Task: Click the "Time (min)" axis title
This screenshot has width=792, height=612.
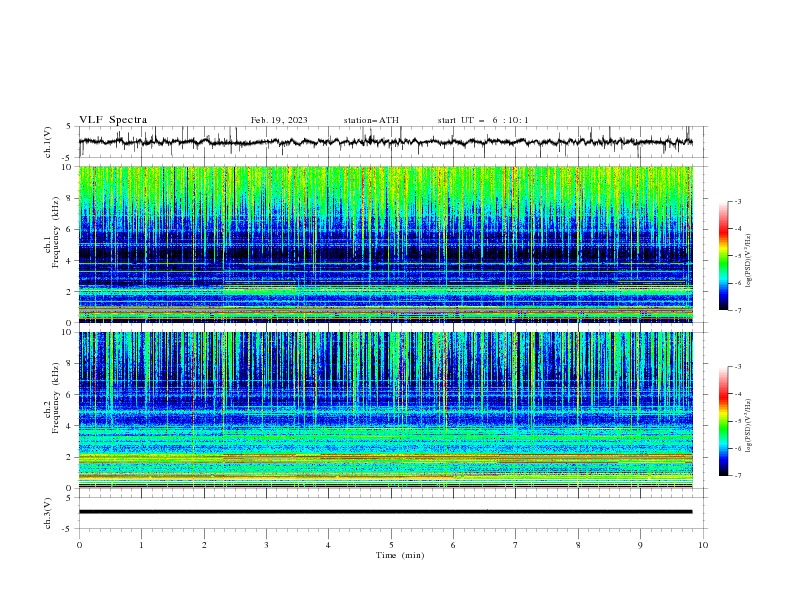Action: click(x=400, y=555)
